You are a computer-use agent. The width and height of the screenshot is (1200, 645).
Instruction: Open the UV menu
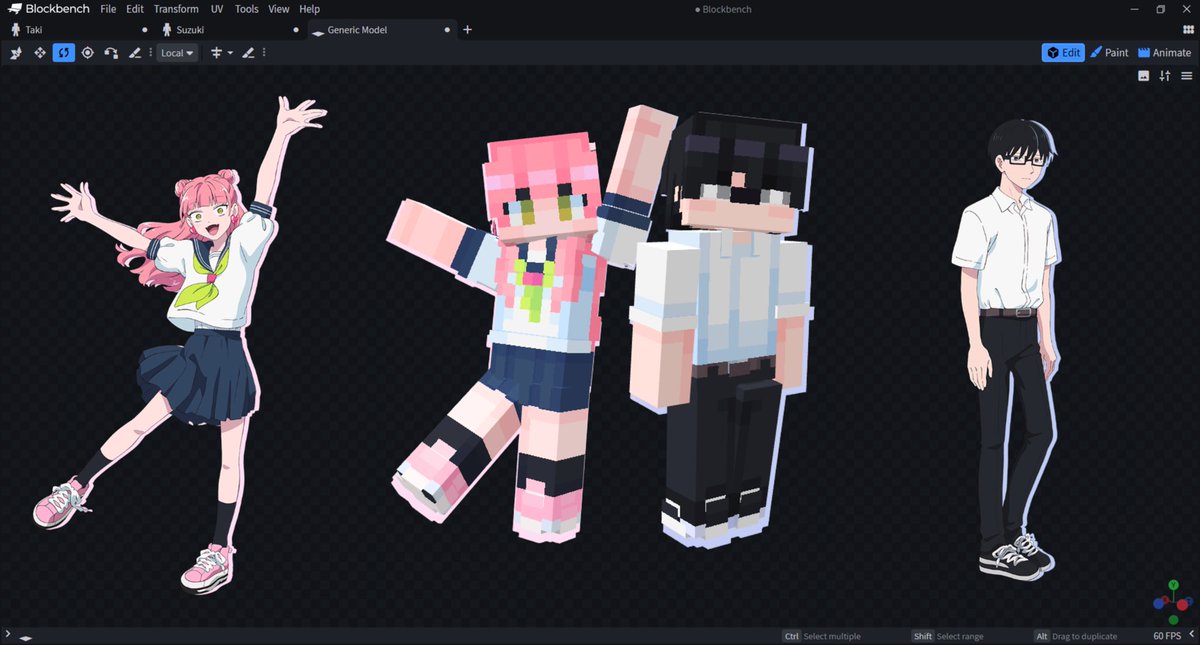pyautogui.click(x=217, y=9)
